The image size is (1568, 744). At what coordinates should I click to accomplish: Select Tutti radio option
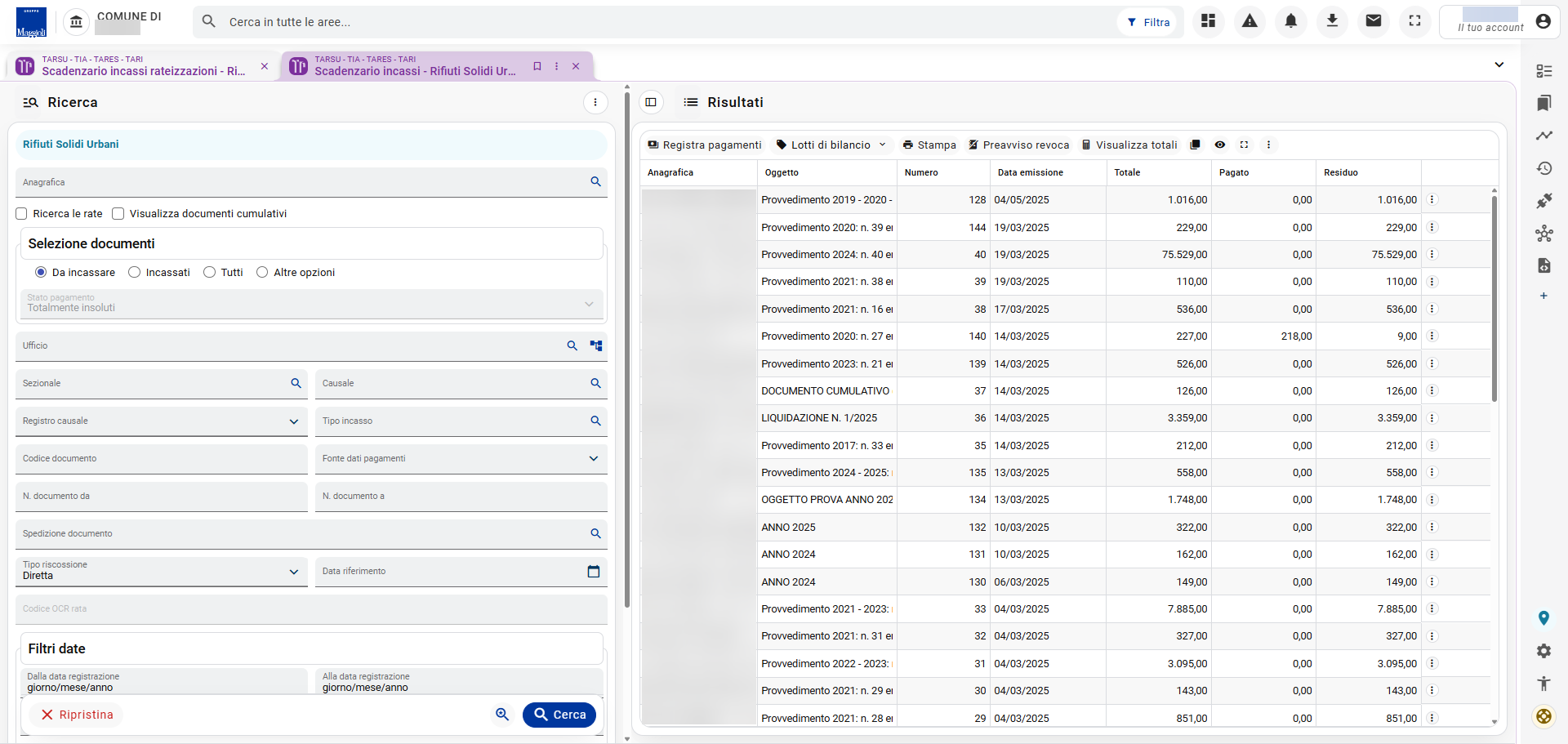point(210,272)
